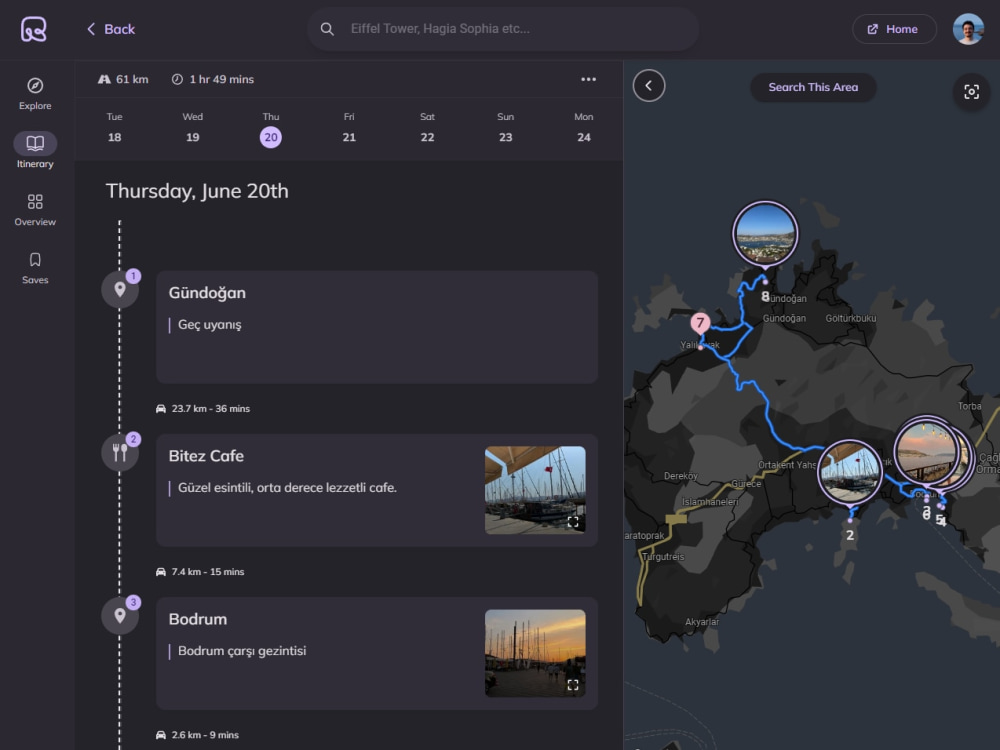Select Thu 20 day tab
This screenshot has height=750, width=1000.
click(271, 128)
